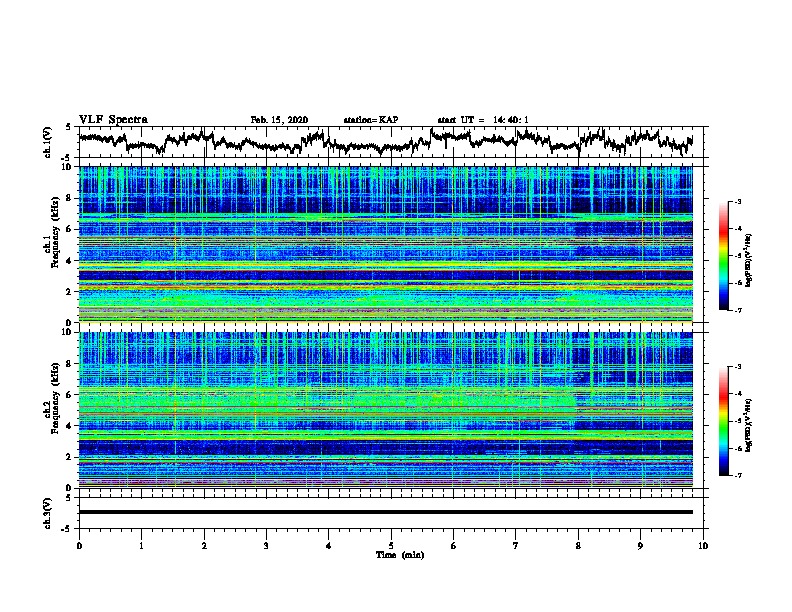Click the "1" time-axis tick label

(141, 545)
